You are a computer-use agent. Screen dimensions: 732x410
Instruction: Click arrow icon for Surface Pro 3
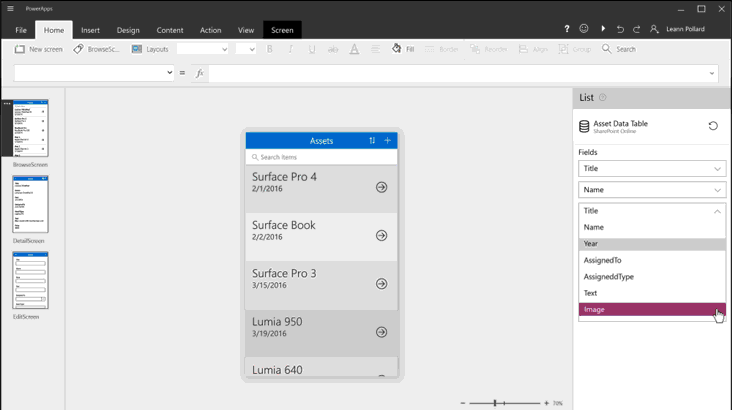381,284
